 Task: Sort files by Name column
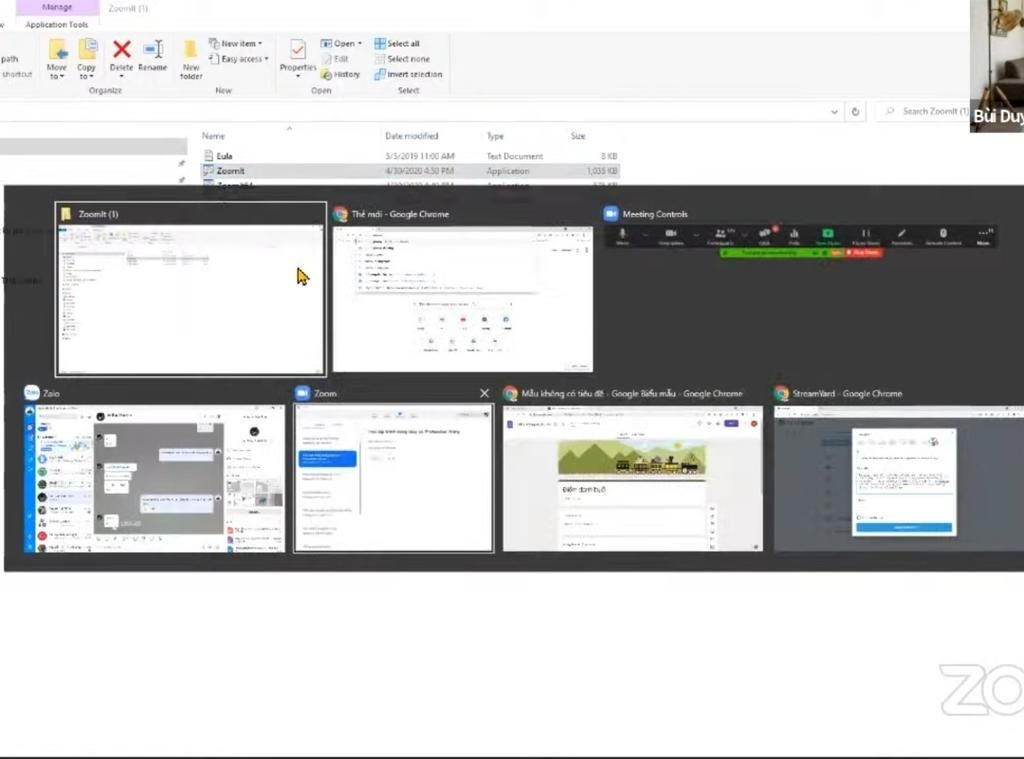[214, 136]
